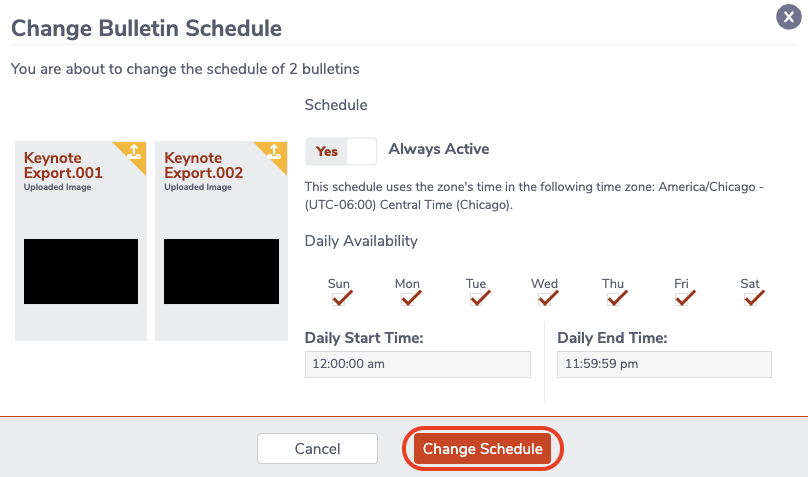
Task: Uncheck the Fri checkbox
Action: point(682,299)
